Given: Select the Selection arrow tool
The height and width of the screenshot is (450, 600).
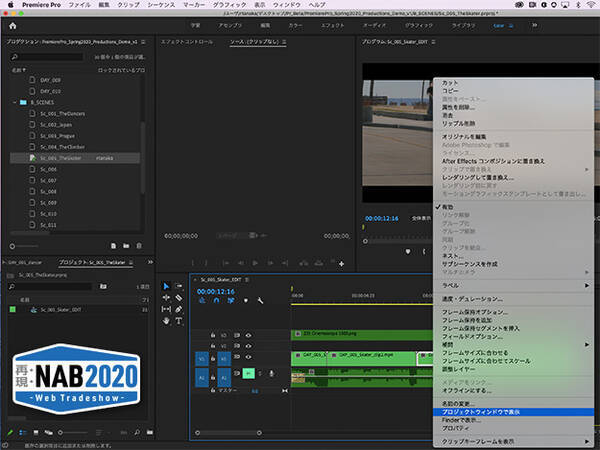Looking at the screenshot, I should [166, 286].
